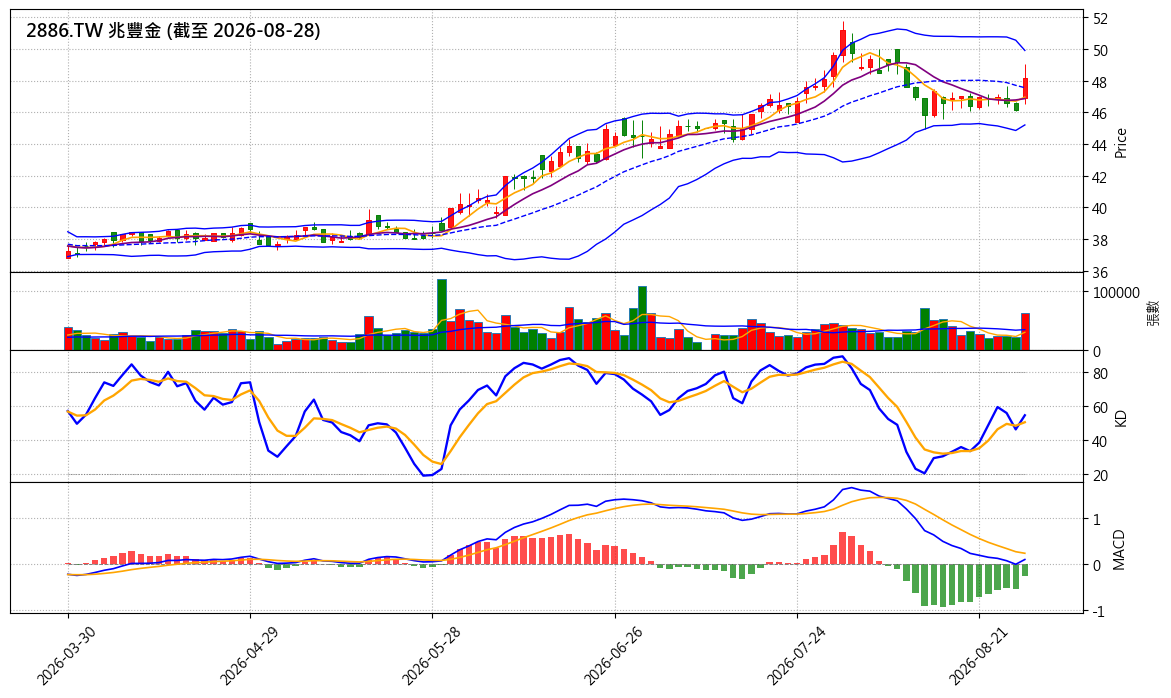This screenshot has width=1171, height=698.
Task: Click the 100000 volume tick label
Action: pyautogui.click(x=1116, y=293)
